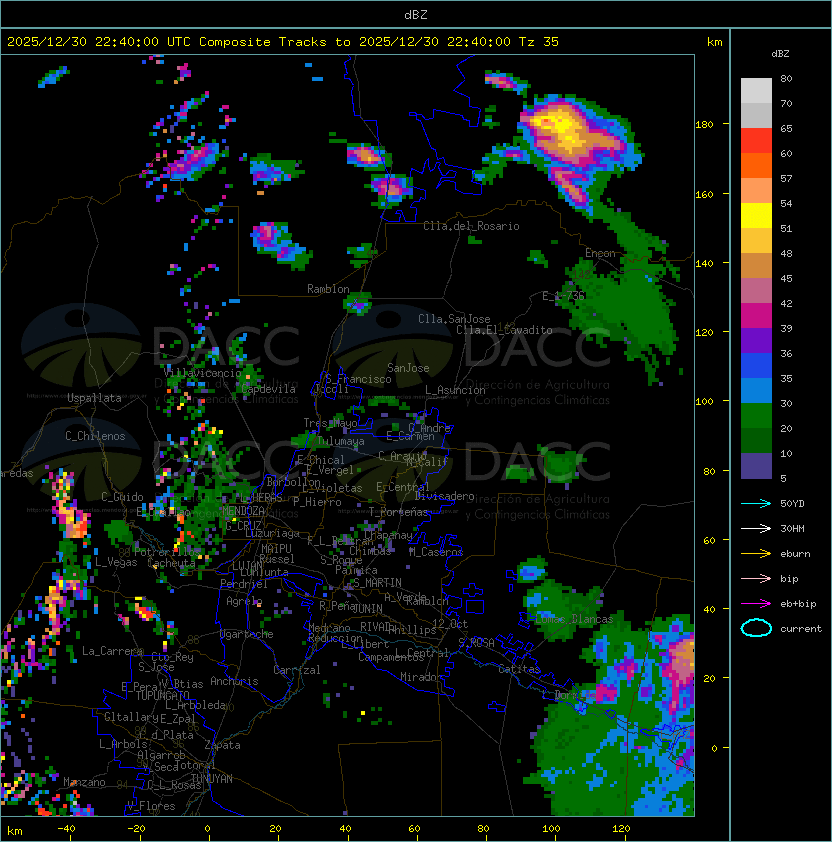
Task: Pick the light blue swatch between 35 and 30
Action: click(756, 390)
